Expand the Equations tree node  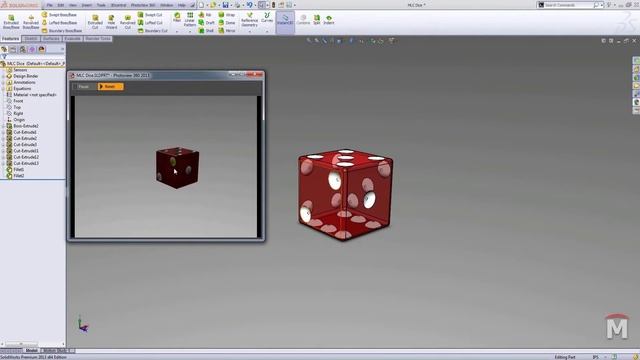[x=4, y=89]
